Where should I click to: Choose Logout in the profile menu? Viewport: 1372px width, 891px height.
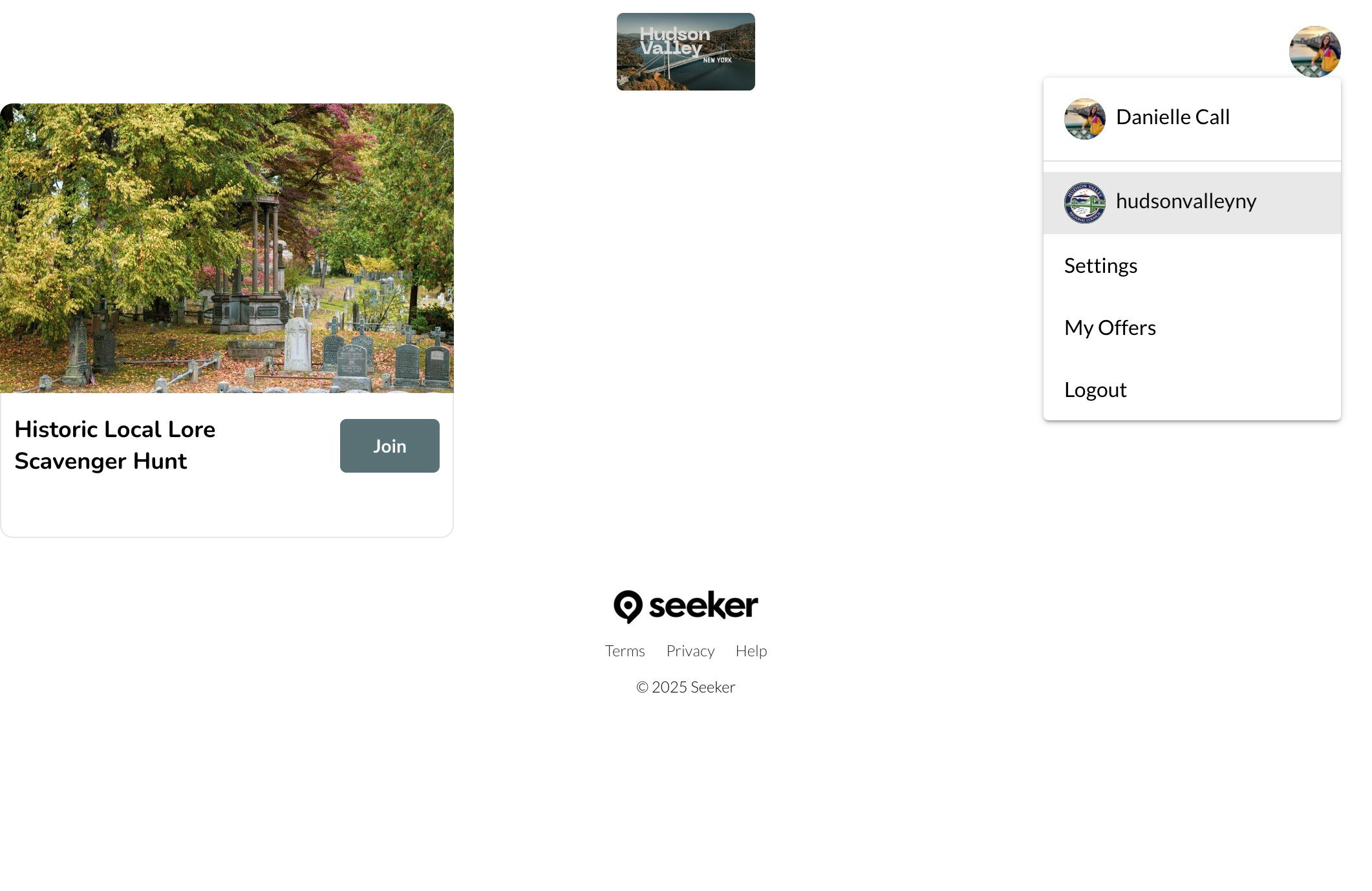coord(1192,389)
